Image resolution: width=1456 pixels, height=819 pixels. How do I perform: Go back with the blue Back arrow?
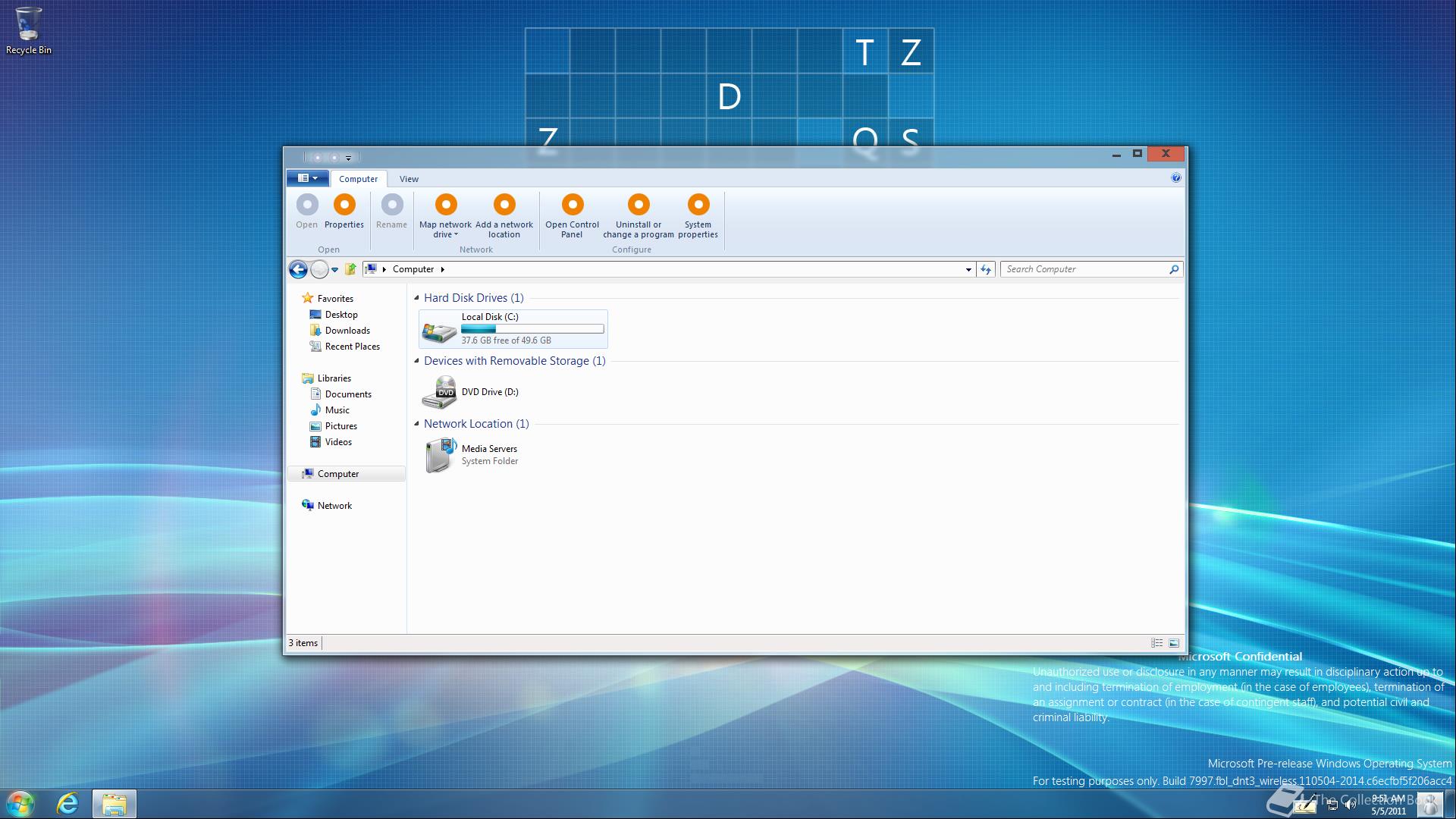tap(298, 269)
